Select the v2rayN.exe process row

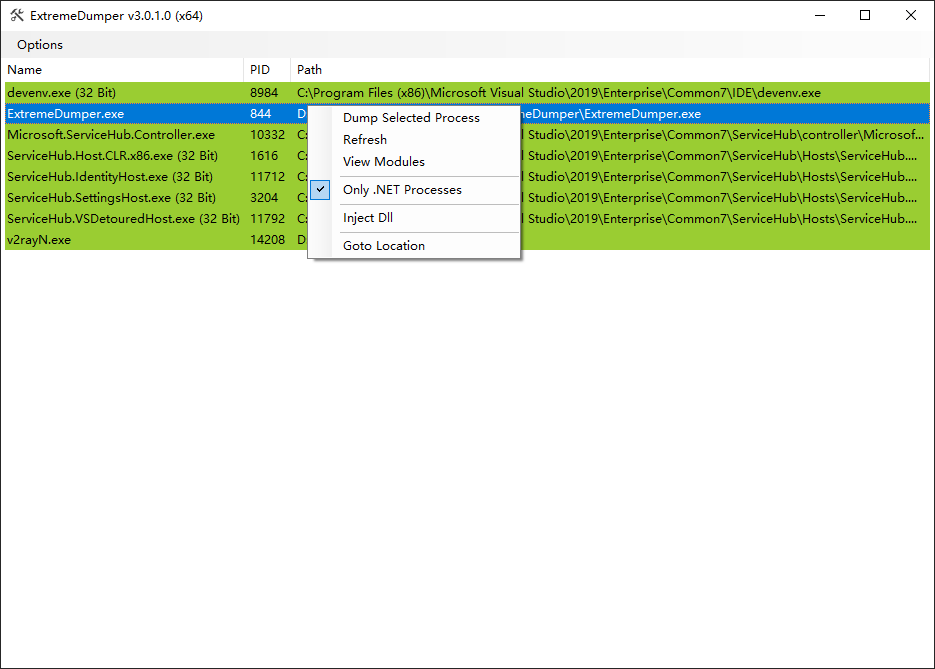(468, 240)
